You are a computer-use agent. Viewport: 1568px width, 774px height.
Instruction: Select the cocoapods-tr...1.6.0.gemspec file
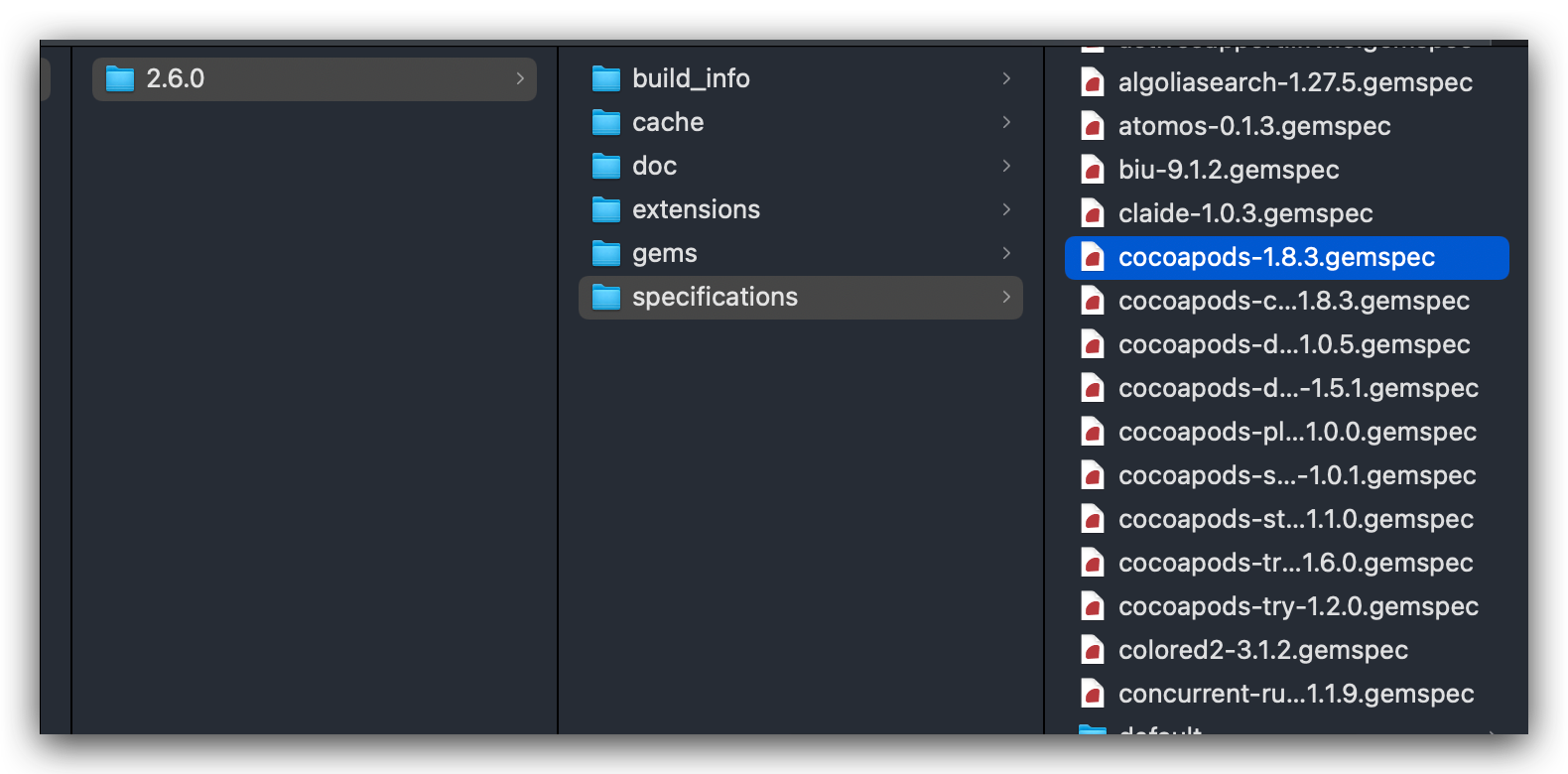[1287, 563]
